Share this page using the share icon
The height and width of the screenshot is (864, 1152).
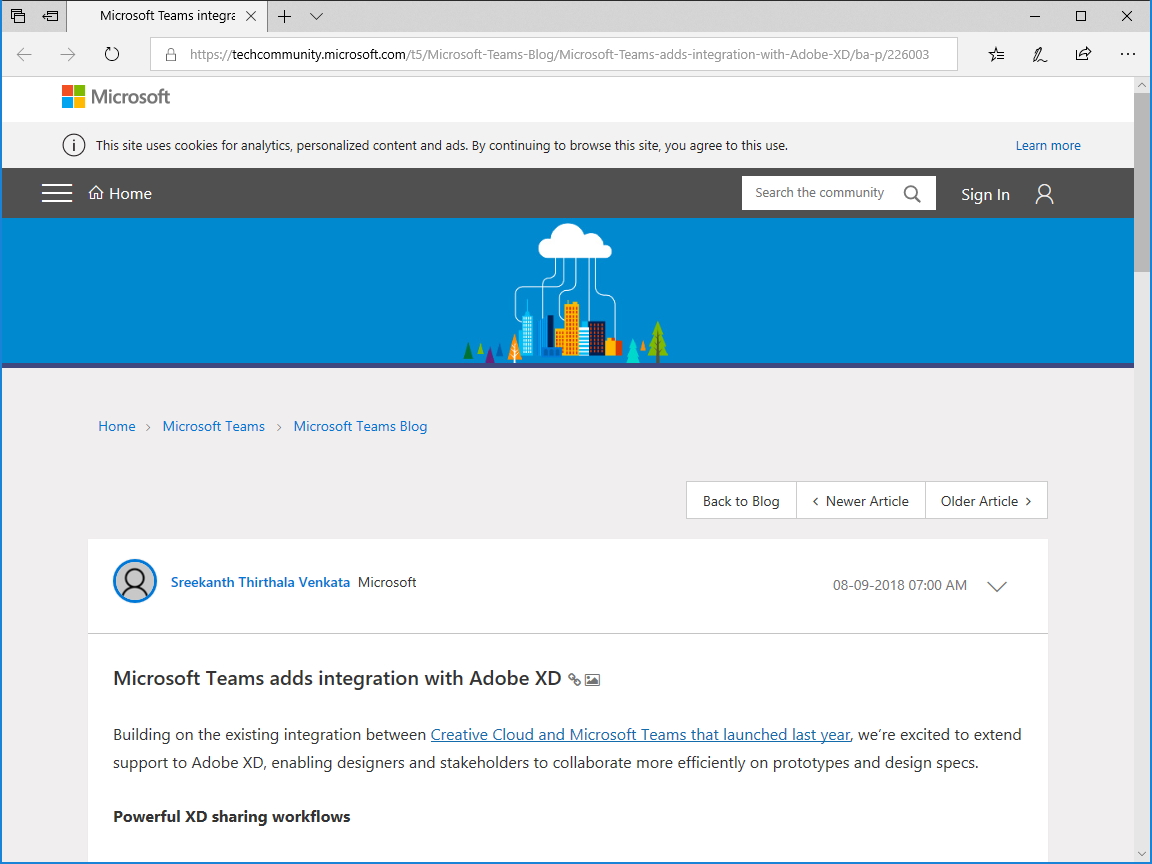(1083, 54)
